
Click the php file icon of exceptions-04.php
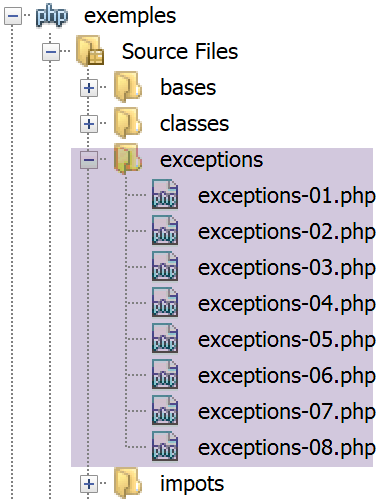[x=165, y=302]
